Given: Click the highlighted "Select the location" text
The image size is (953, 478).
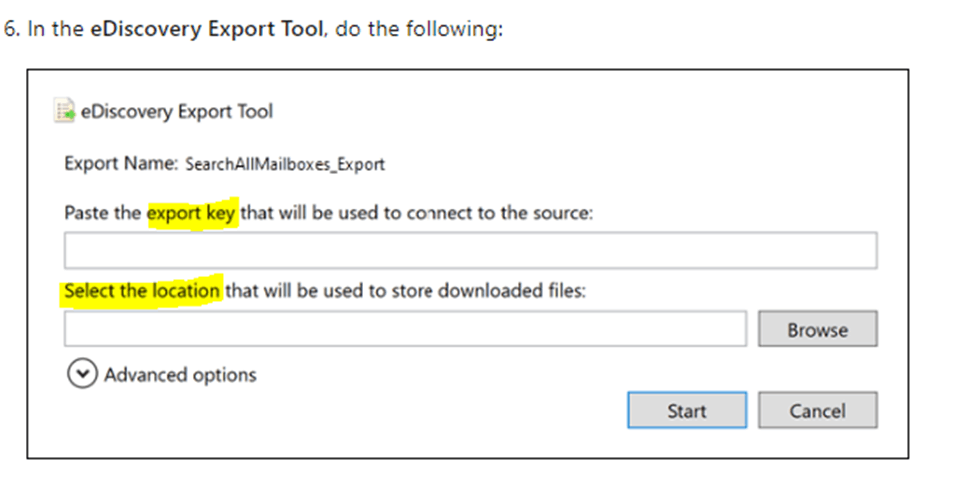Looking at the screenshot, I should coord(142,291).
